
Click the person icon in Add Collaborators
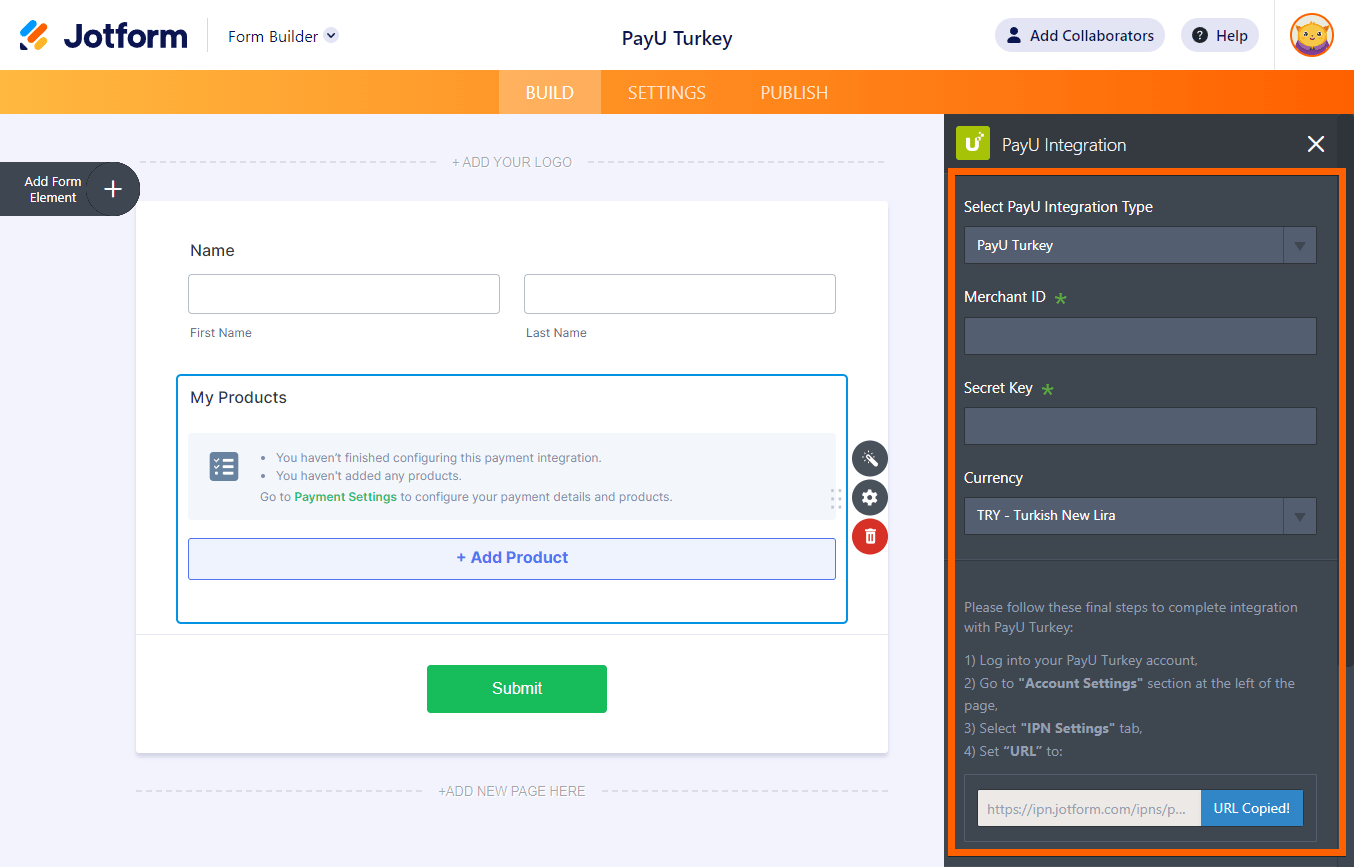coord(1014,36)
